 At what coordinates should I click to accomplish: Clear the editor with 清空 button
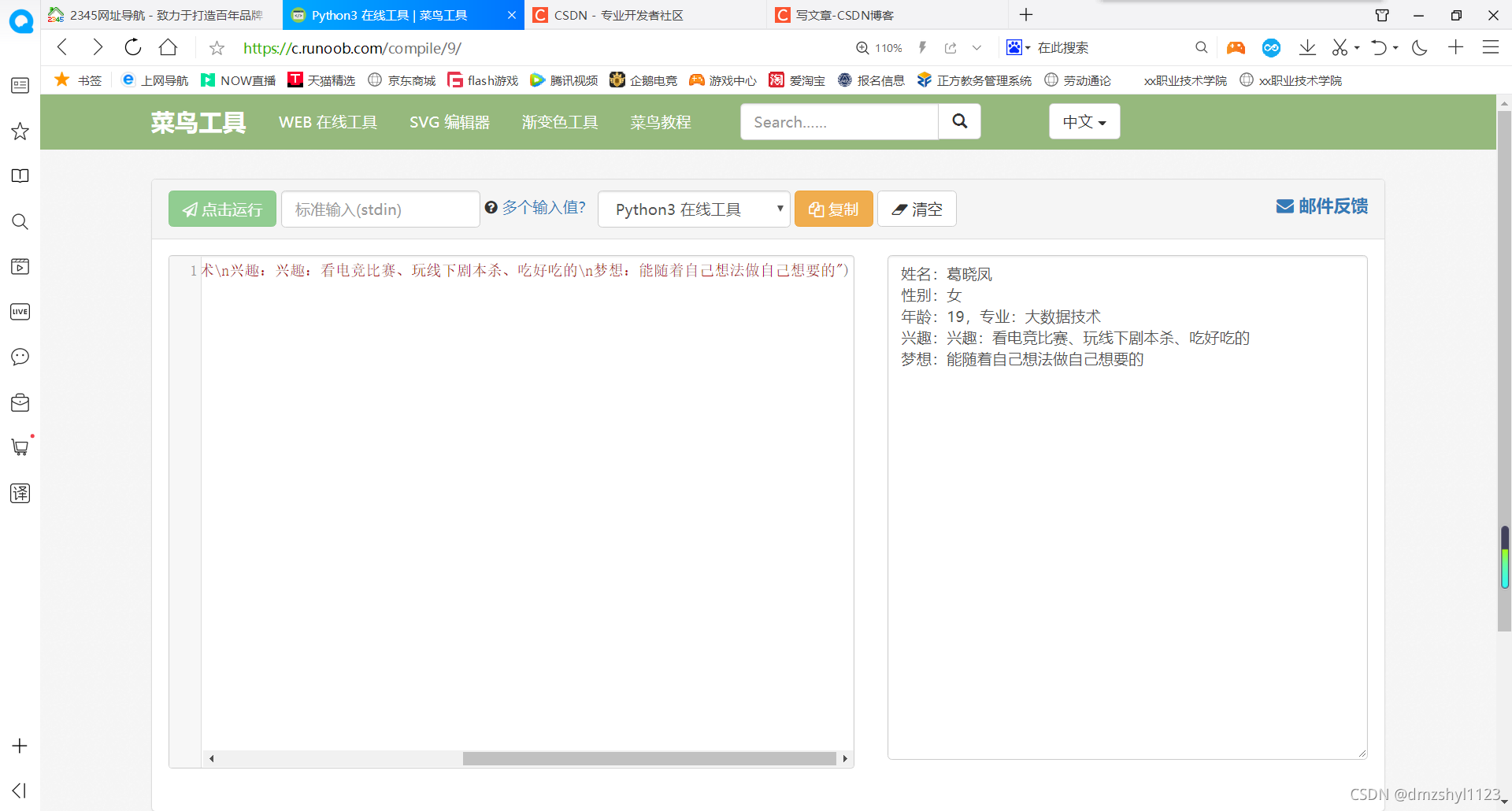[x=917, y=209]
